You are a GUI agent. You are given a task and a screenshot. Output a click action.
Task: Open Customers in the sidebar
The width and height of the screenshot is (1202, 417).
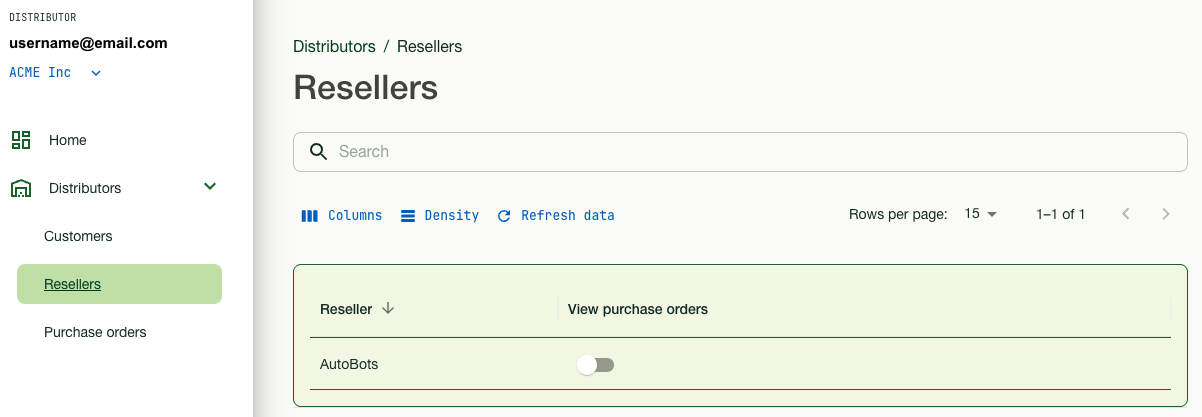tap(78, 236)
